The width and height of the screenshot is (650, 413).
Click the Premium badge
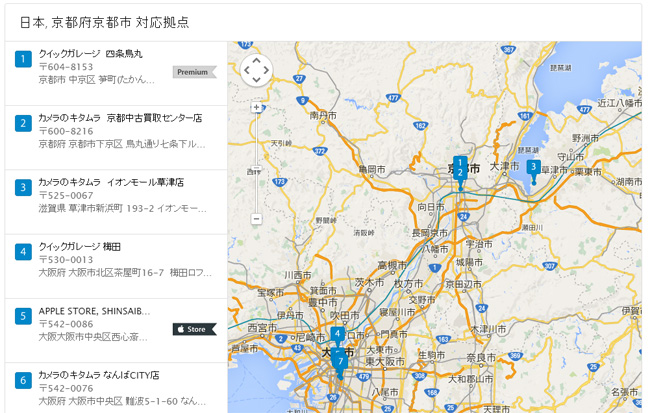(x=194, y=72)
